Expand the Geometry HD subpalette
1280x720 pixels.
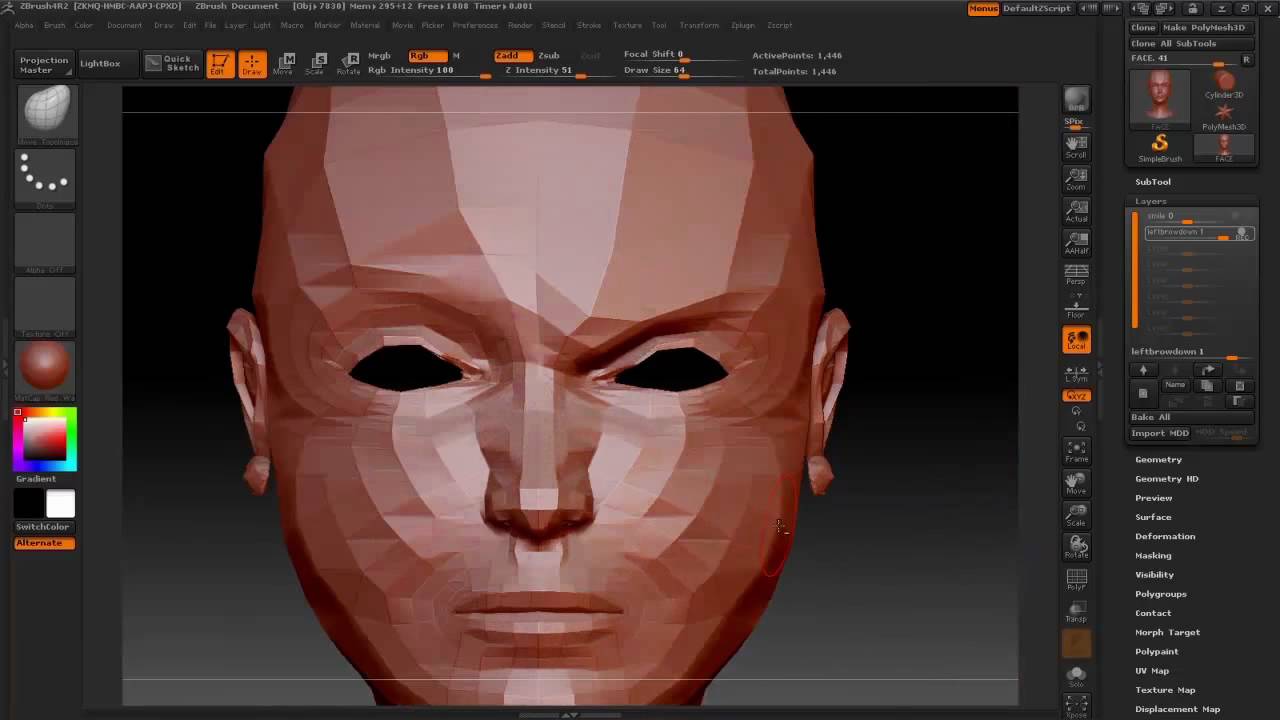click(1166, 478)
